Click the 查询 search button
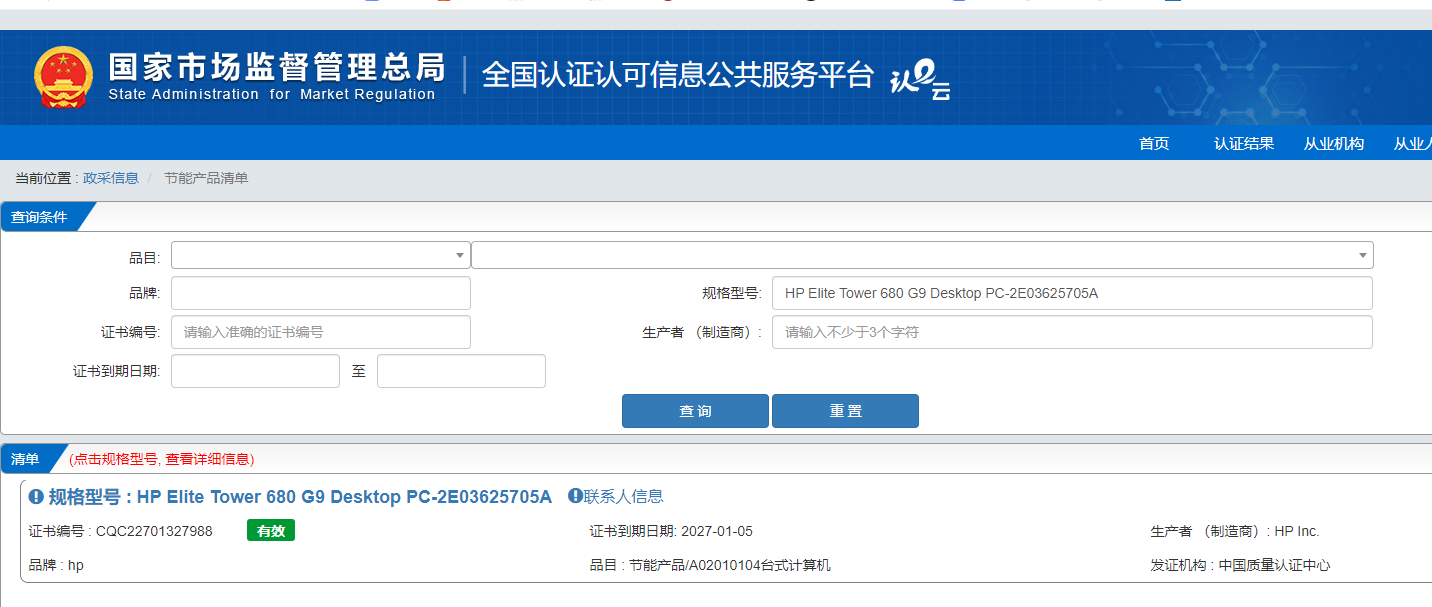Screen dimensions: 1432x607 695,411
